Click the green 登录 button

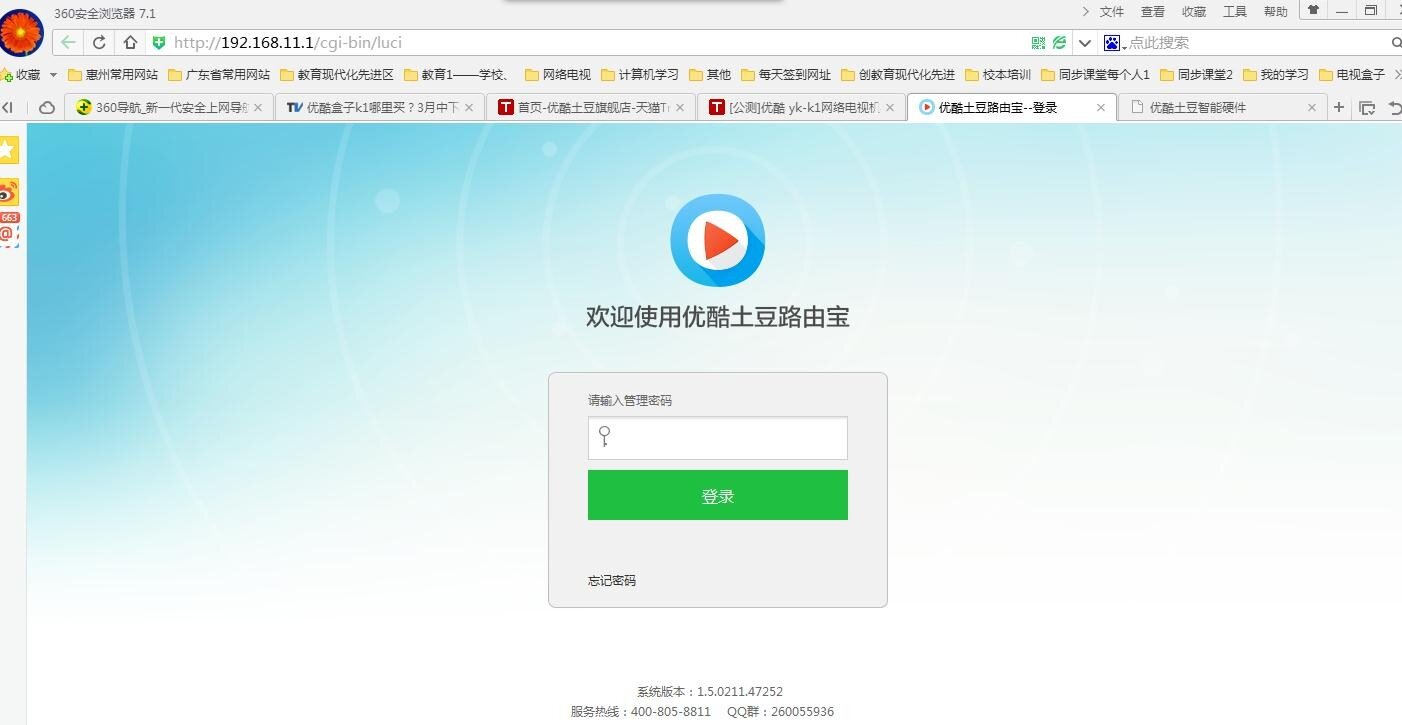click(717, 495)
